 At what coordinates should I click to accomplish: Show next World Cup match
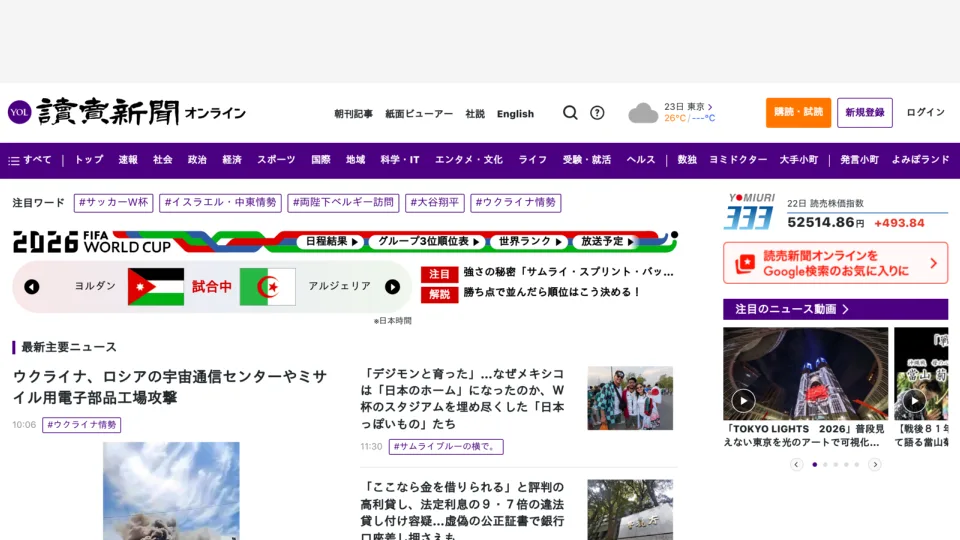(392, 287)
